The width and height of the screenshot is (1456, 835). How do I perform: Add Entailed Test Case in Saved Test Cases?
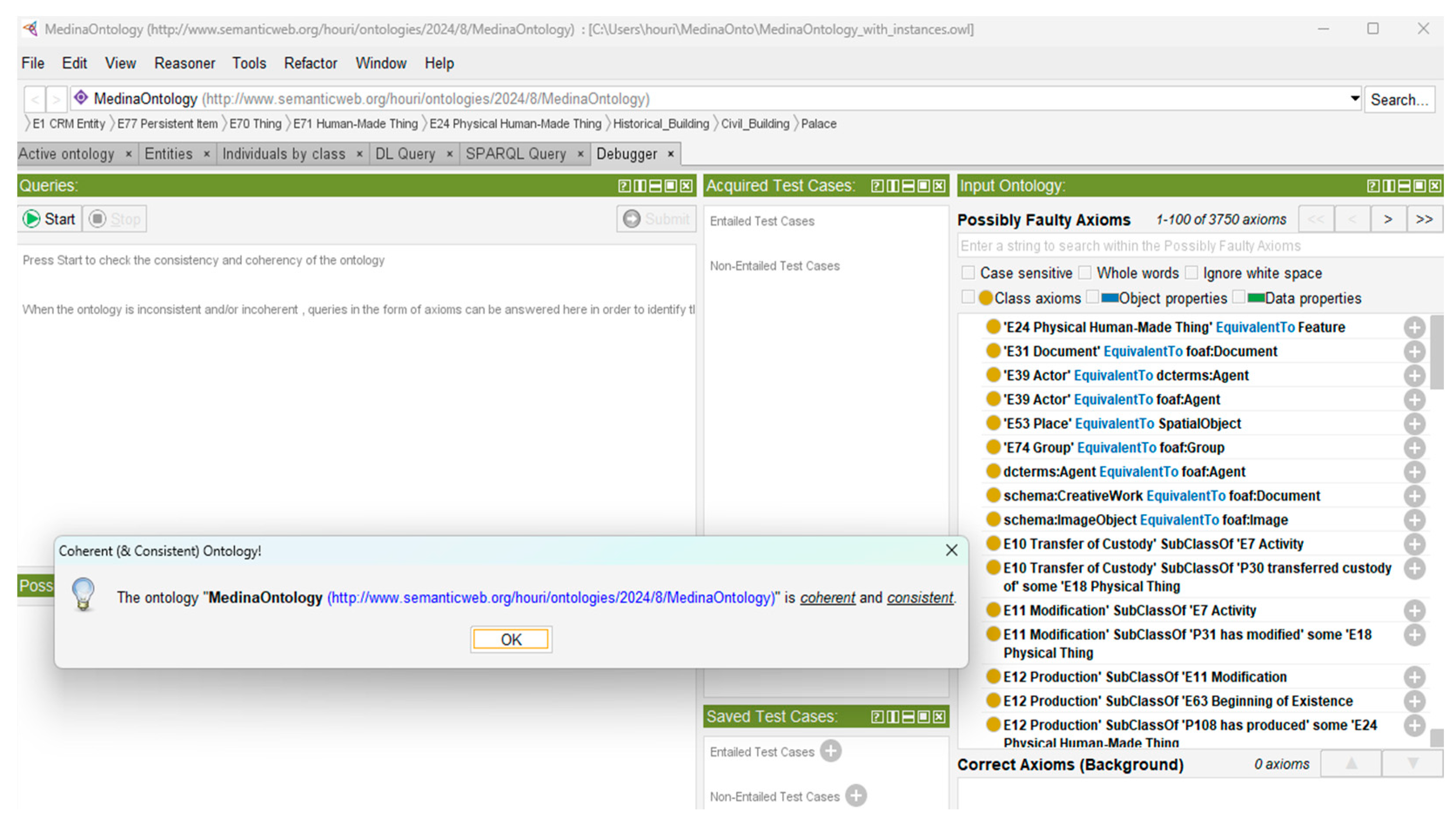point(830,751)
